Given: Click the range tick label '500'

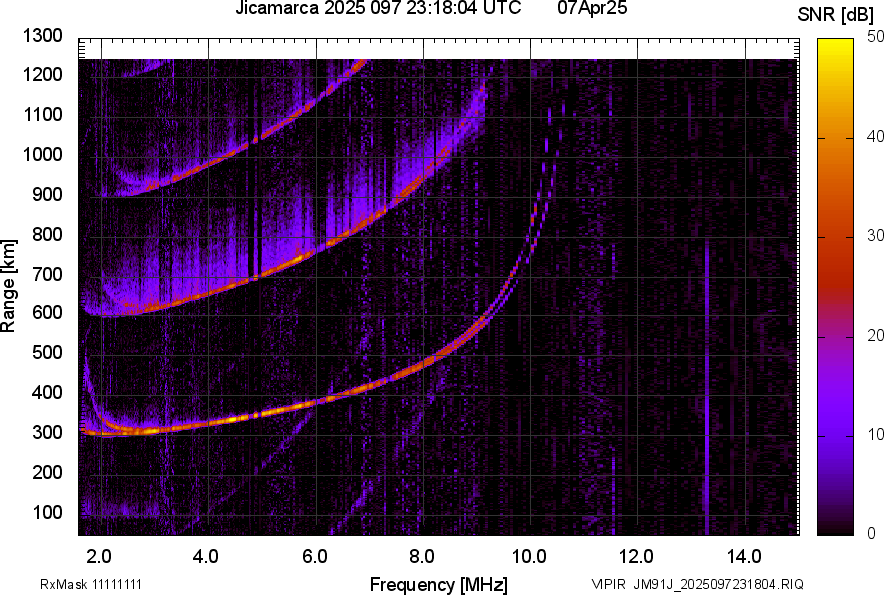Looking at the screenshot, I should [47, 352].
